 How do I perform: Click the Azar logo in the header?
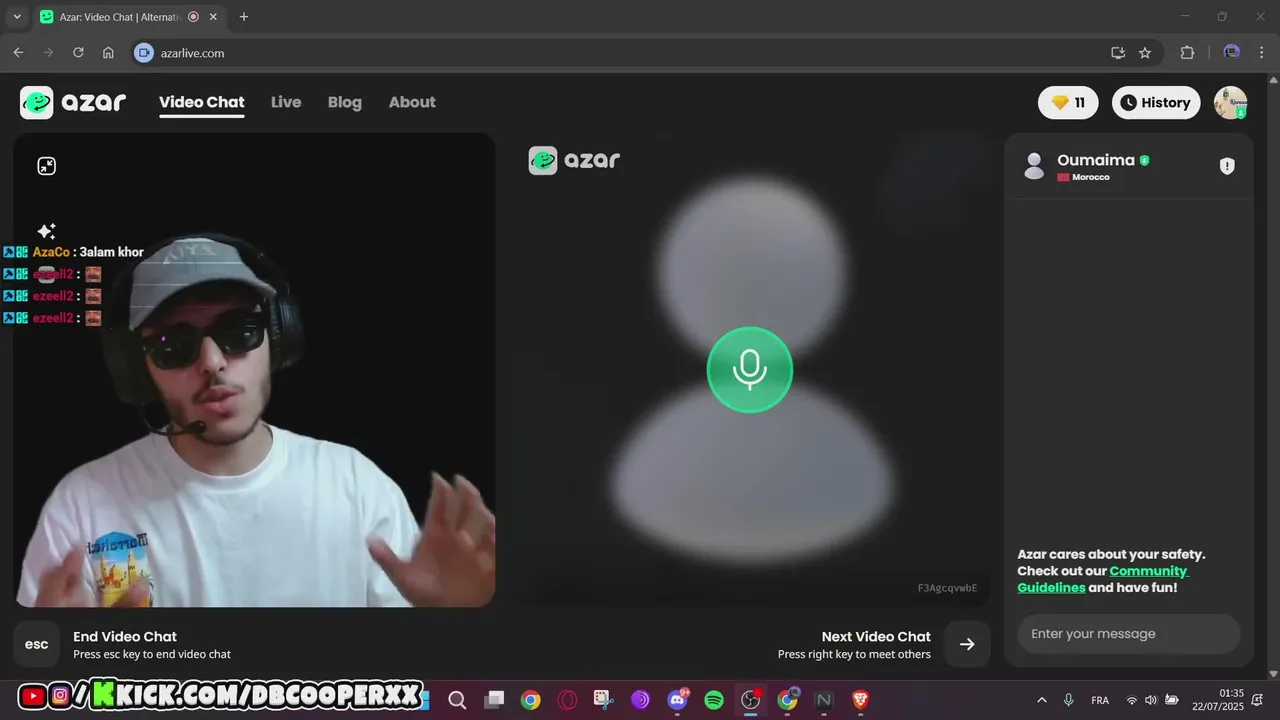tap(73, 102)
